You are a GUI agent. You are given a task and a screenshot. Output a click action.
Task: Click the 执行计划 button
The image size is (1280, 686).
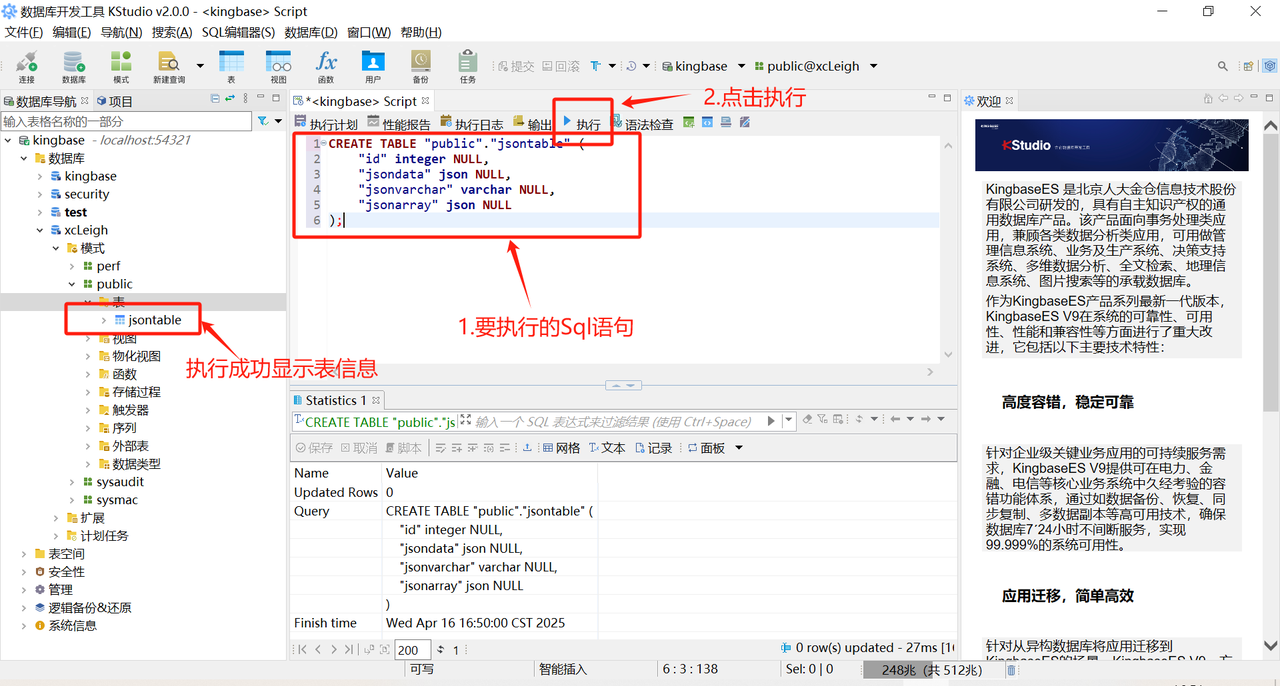tap(326, 124)
